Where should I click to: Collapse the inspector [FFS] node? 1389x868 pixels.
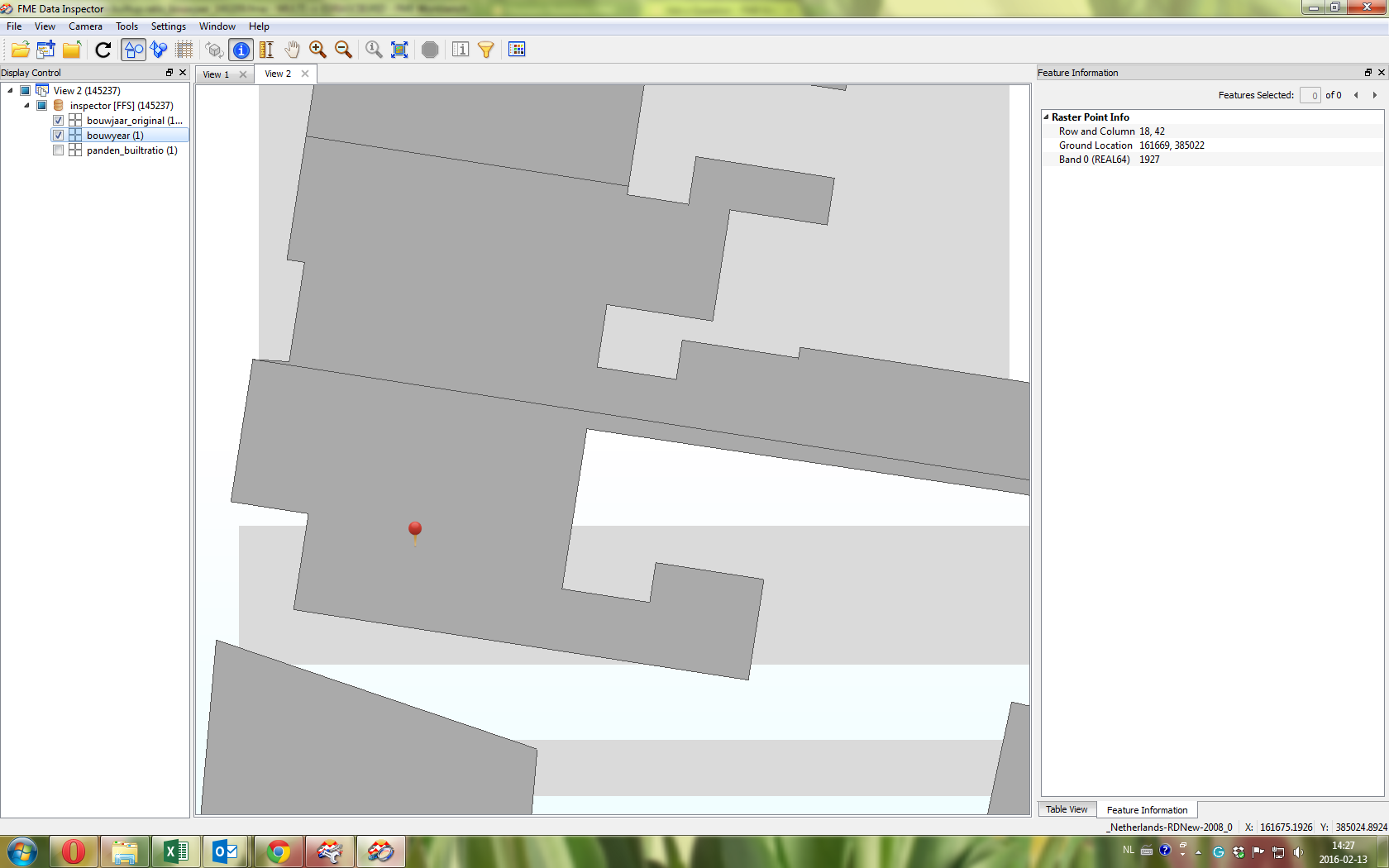(x=26, y=105)
